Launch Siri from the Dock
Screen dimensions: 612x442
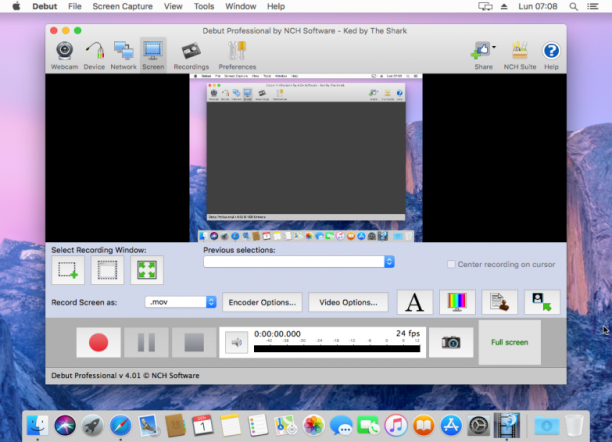click(65, 425)
